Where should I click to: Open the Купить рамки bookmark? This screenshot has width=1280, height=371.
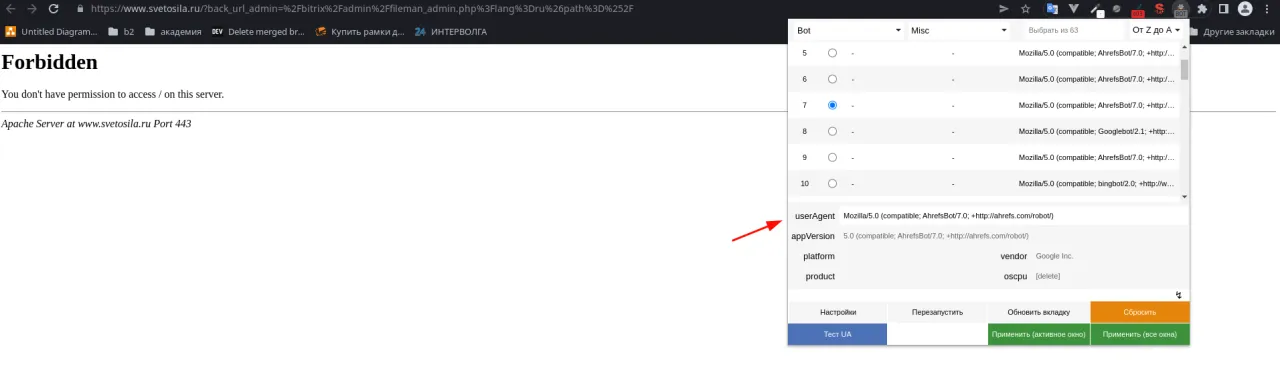click(361, 31)
